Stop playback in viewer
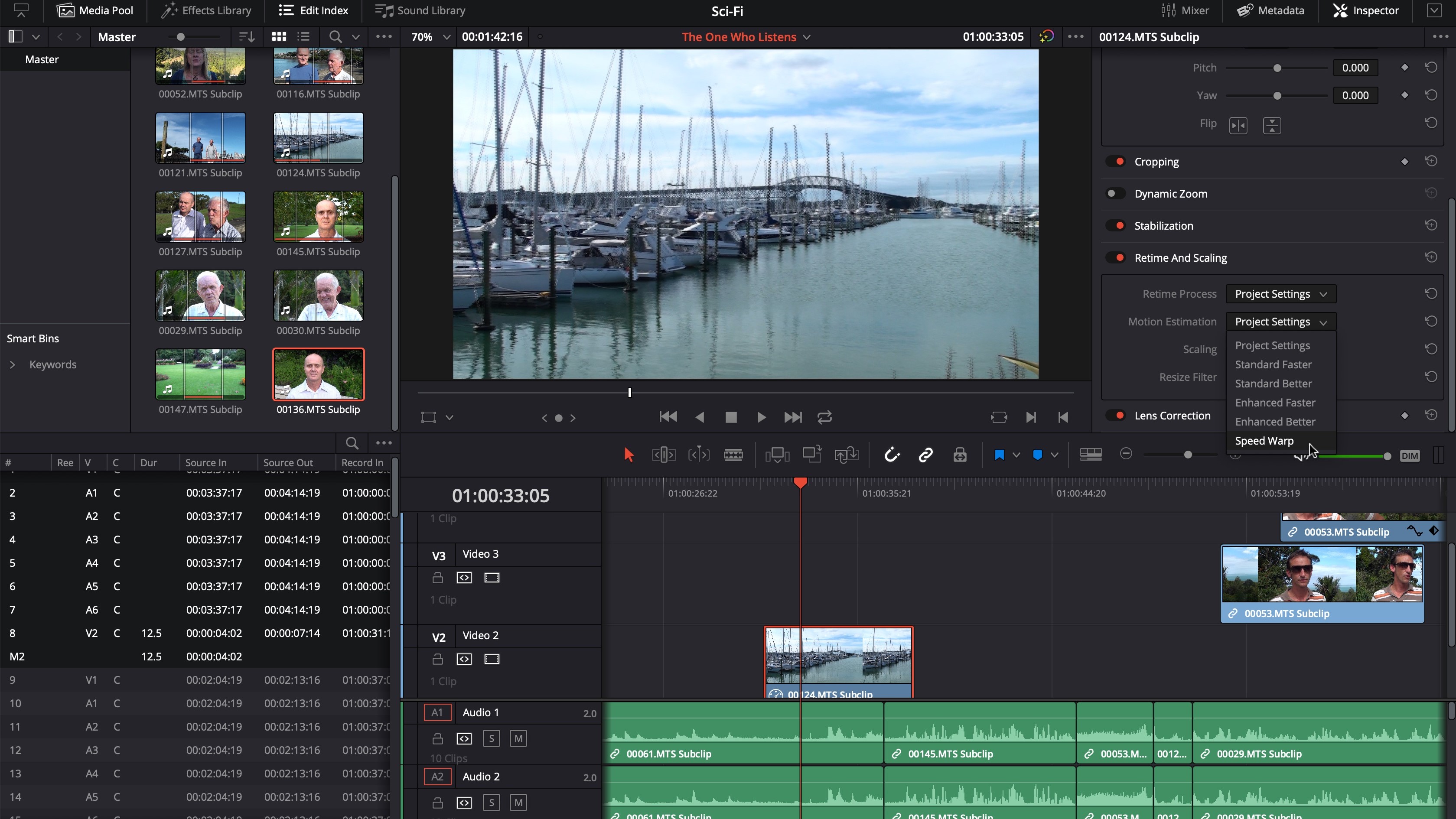1456x819 pixels. (x=731, y=417)
